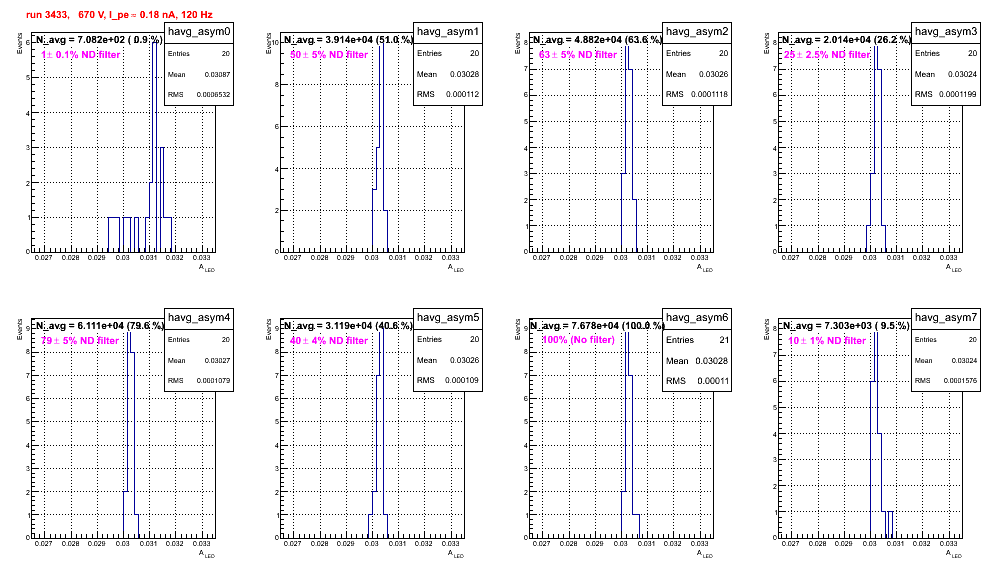
Task: Click RMS 0.0001118 in havg_asym2 box
Action: [x=697, y=94]
